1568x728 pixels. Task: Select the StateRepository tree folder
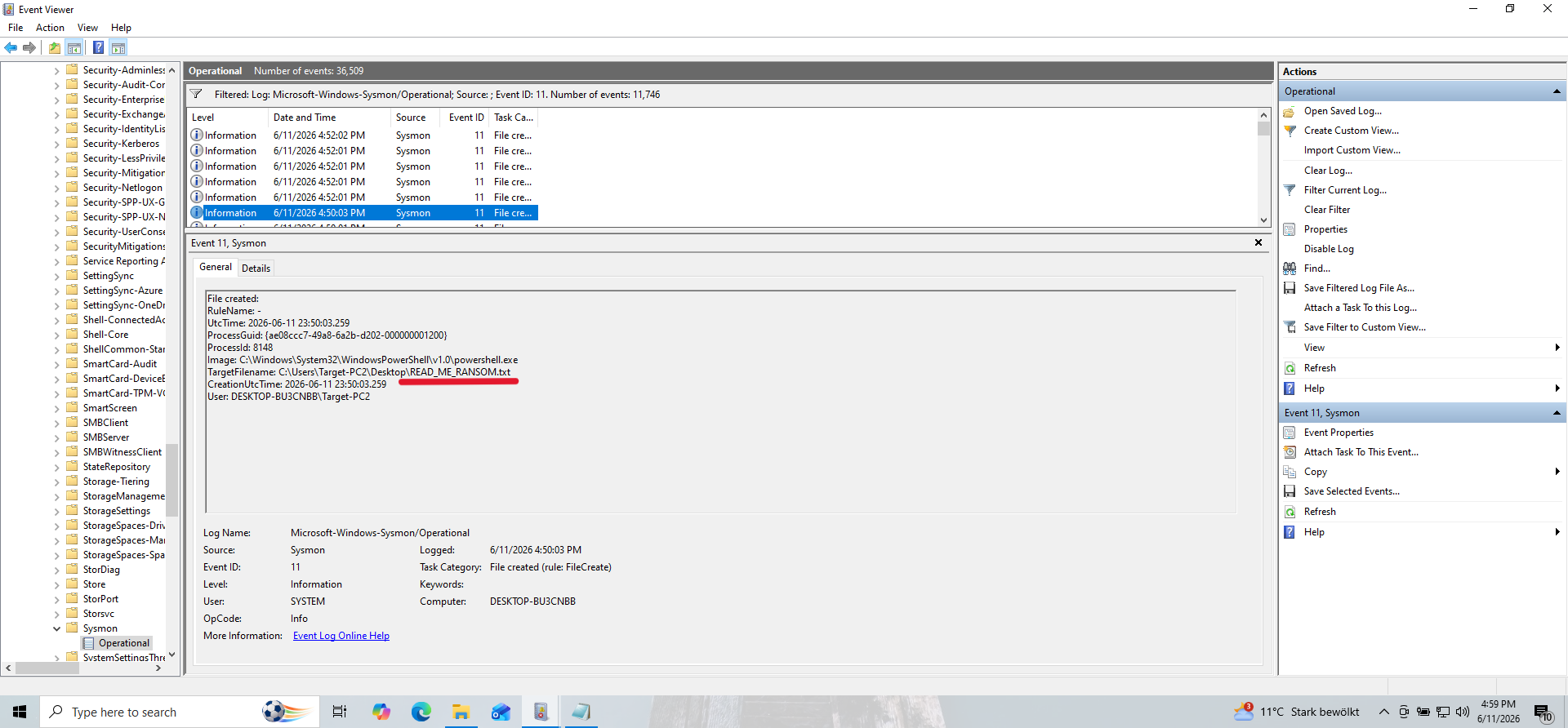[x=116, y=467]
